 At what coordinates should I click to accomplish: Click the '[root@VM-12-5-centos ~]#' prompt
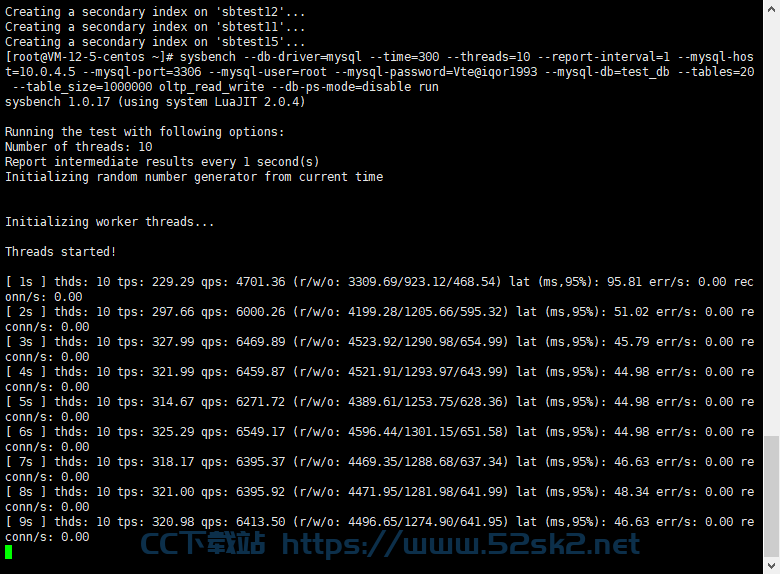(89, 57)
